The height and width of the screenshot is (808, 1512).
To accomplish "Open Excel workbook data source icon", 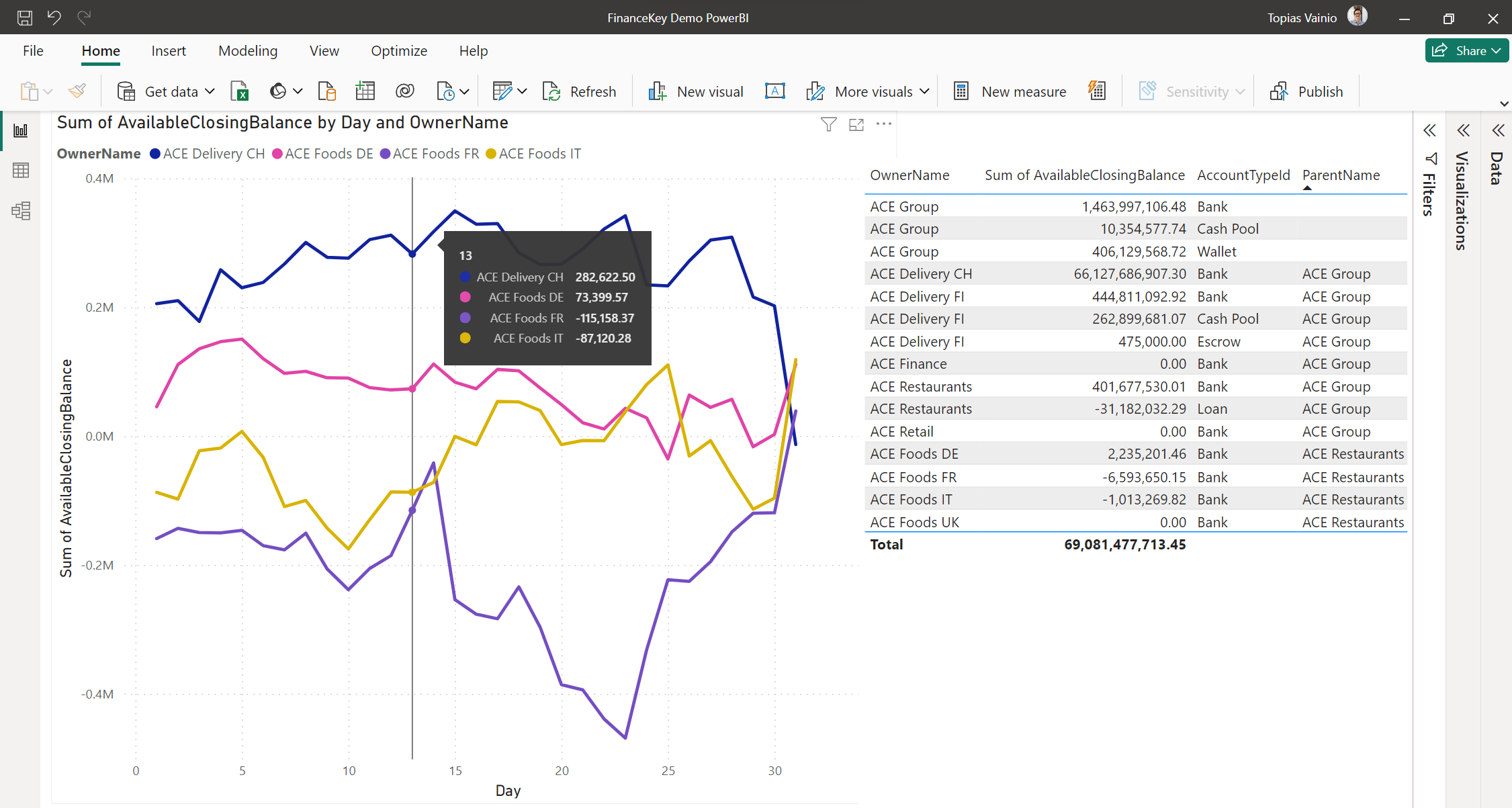I will pos(240,91).
